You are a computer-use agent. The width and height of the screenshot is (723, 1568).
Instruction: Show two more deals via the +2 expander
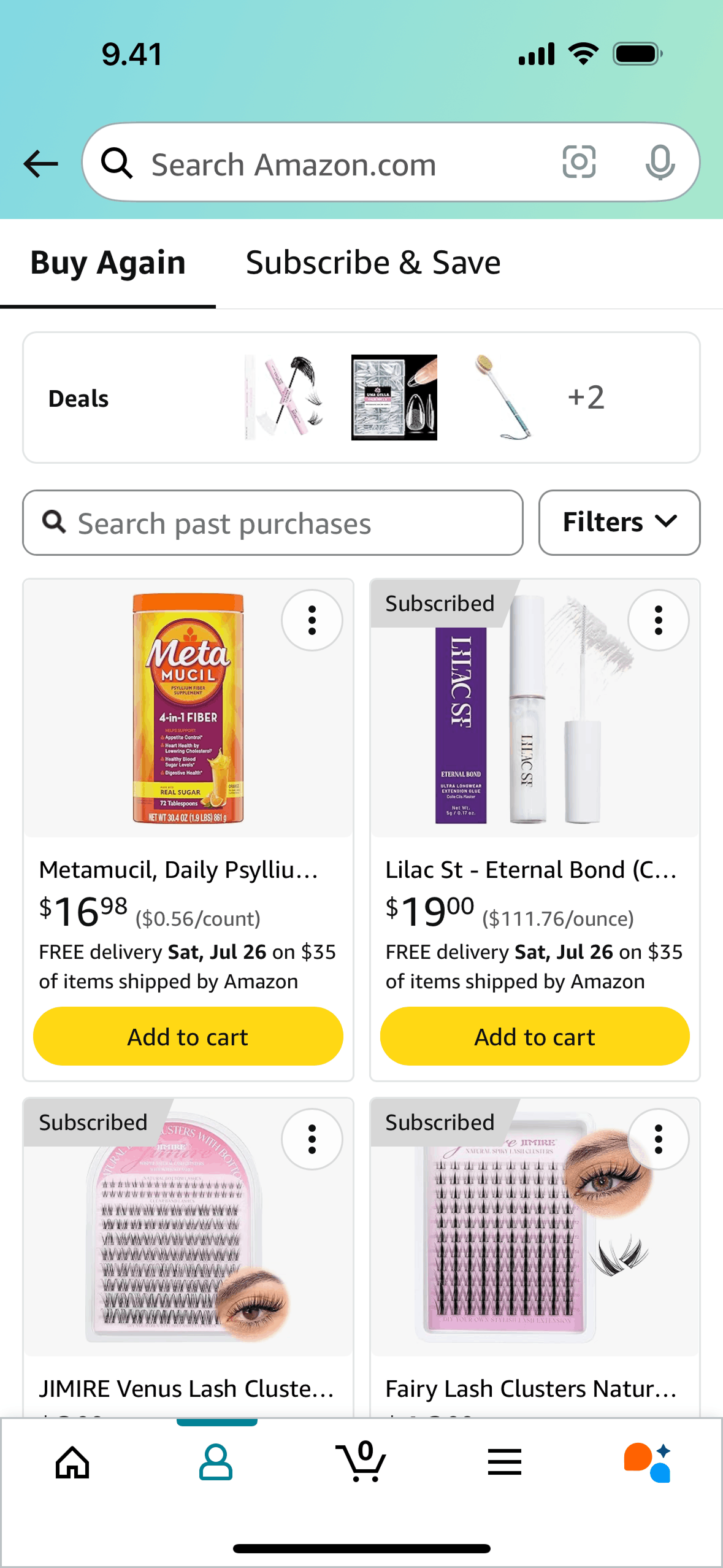tap(586, 398)
